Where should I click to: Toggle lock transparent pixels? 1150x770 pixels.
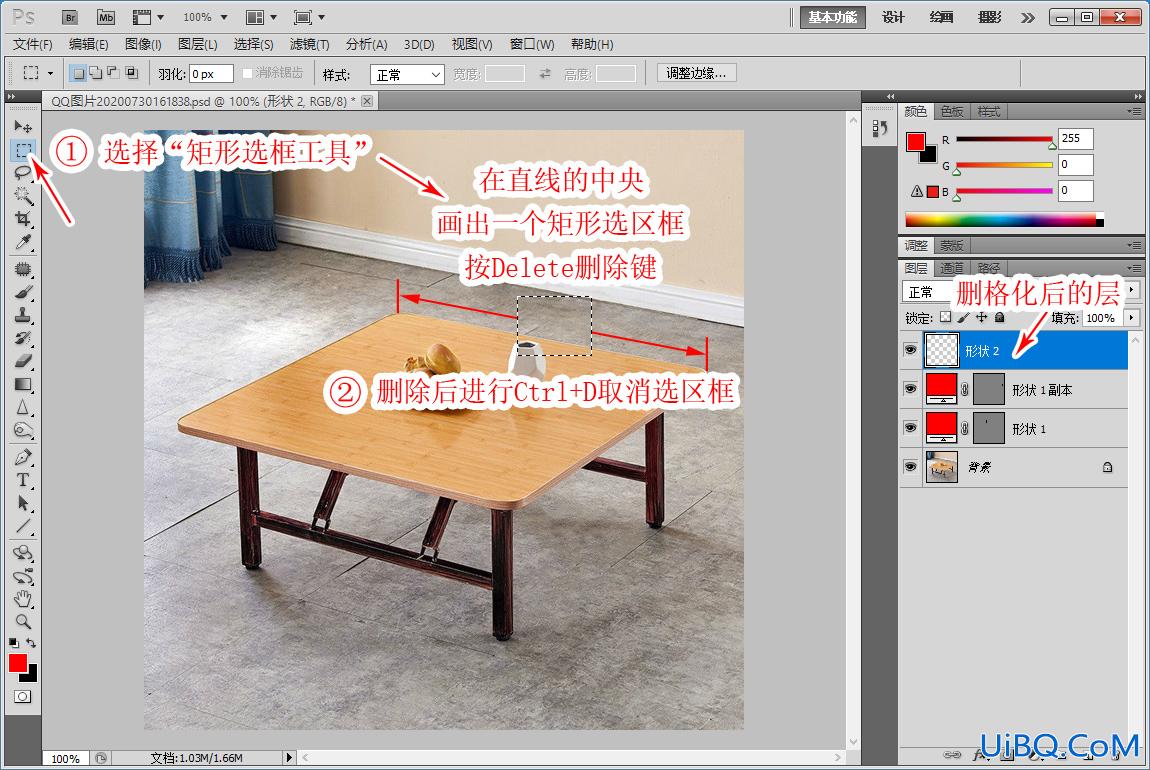[x=945, y=318]
